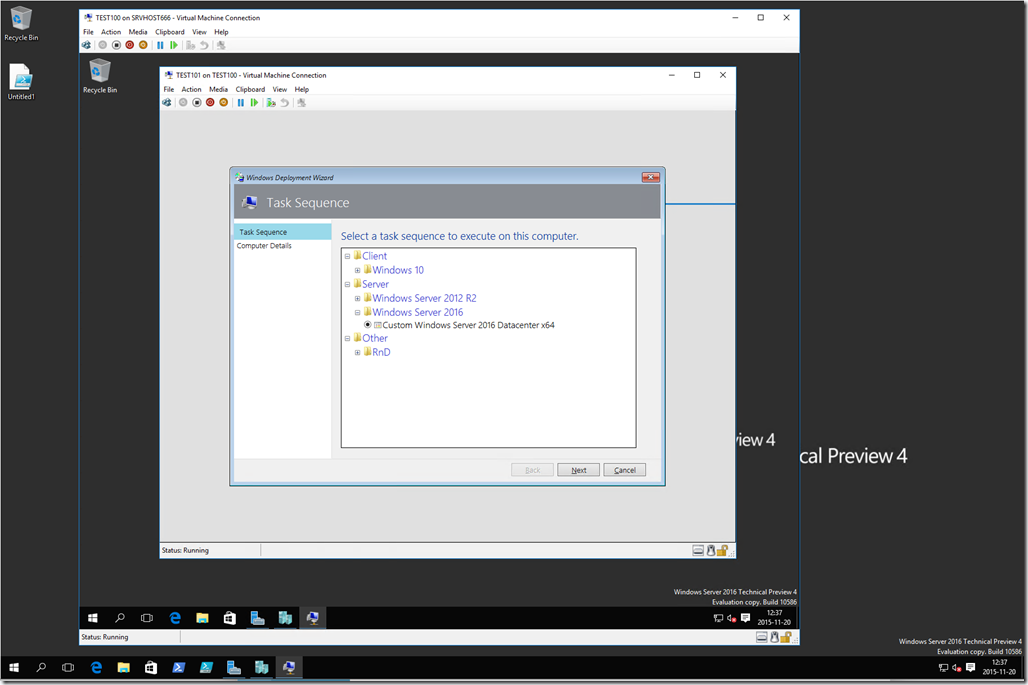The width and height of the screenshot is (1028, 685).
Task: Launch Microsoft Edge from the taskbar
Action: click(96, 667)
